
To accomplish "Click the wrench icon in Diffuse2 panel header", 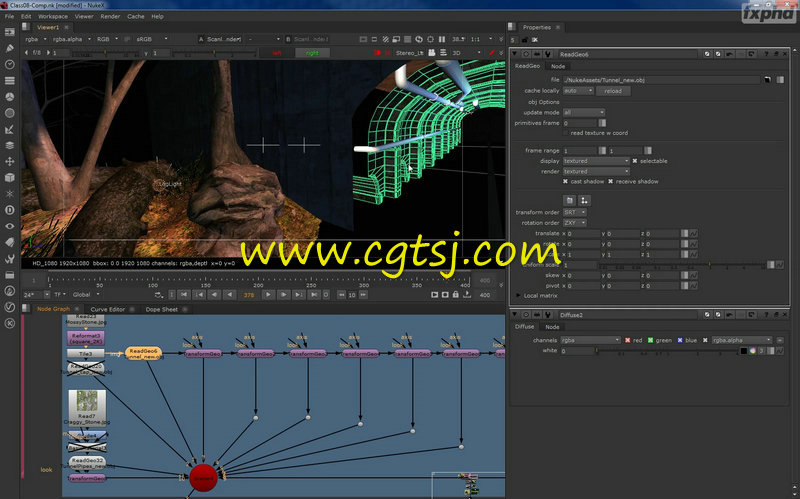I will coord(547,315).
